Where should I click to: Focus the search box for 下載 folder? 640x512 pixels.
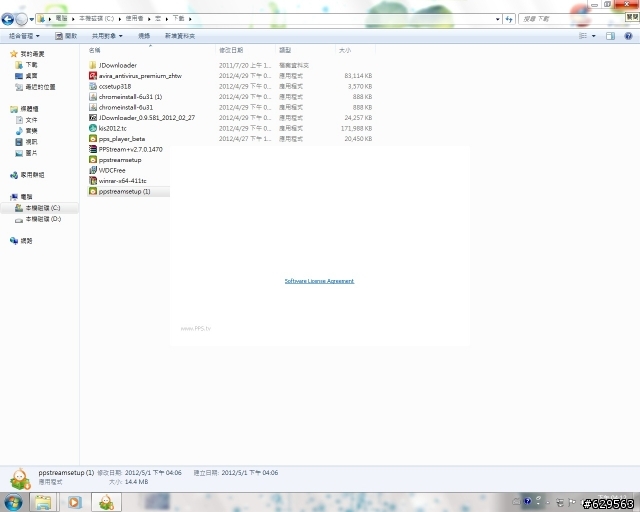(x=571, y=19)
